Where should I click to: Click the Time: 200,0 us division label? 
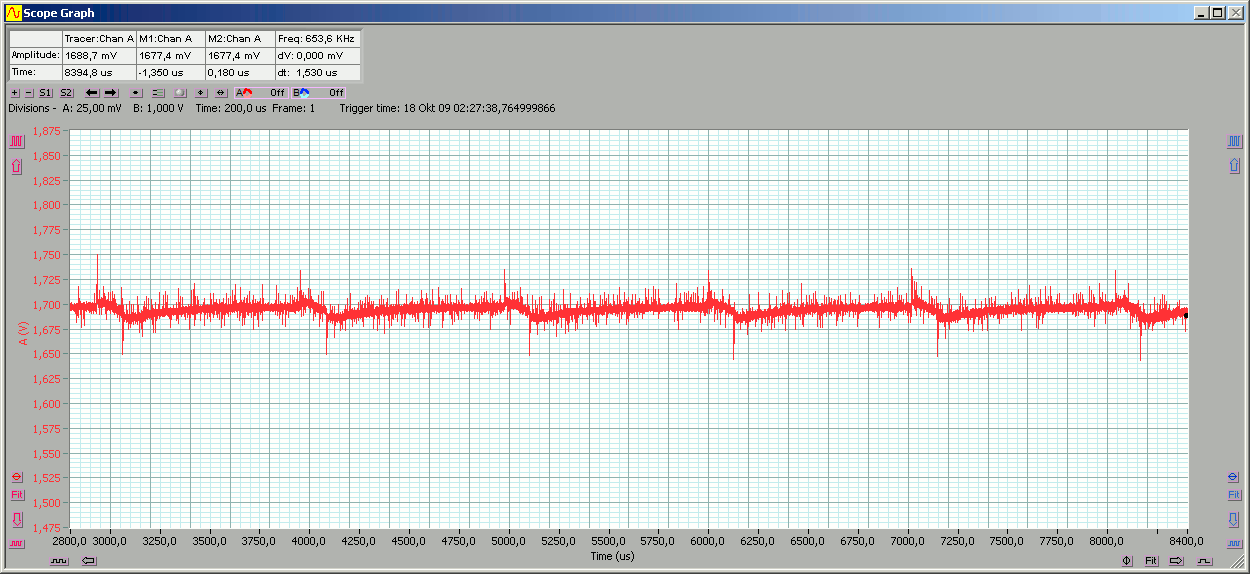[x=231, y=108]
